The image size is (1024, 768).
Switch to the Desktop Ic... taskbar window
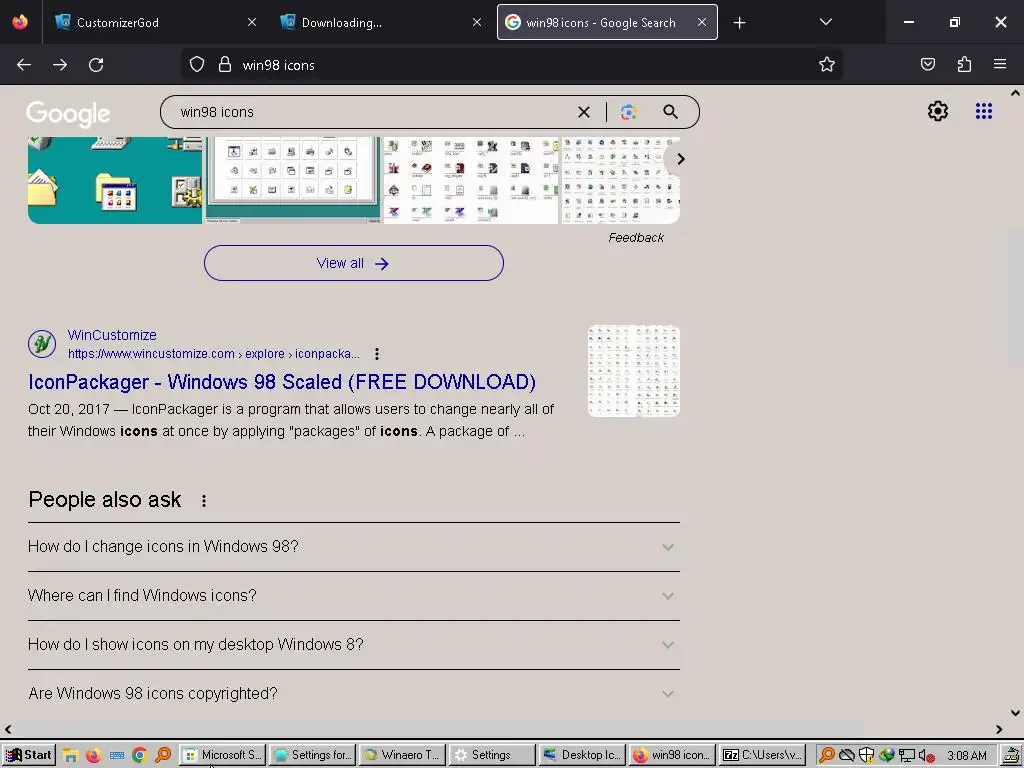click(x=583, y=756)
